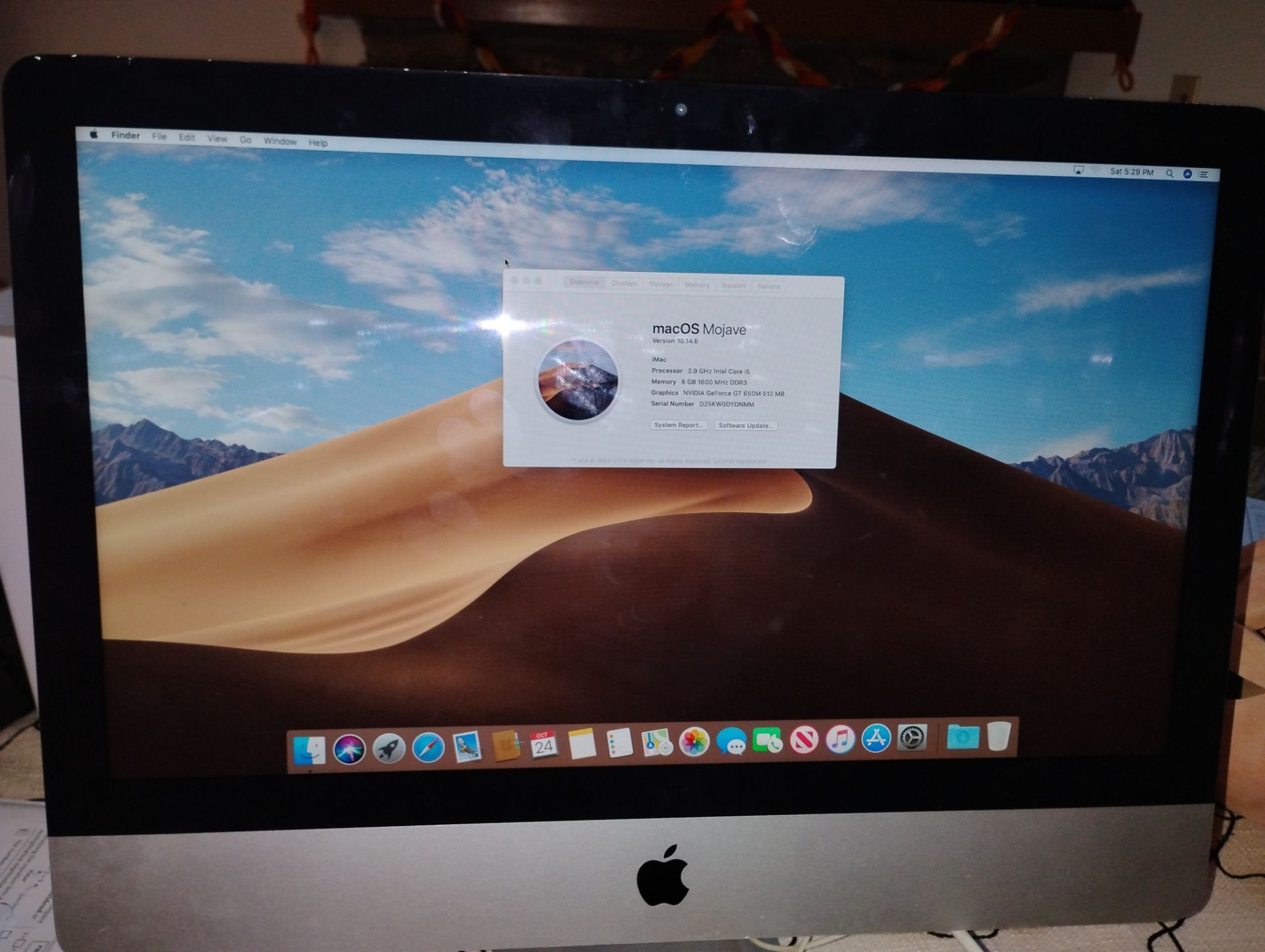Click the Software Update button
The image size is (1265, 952).
click(746, 426)
